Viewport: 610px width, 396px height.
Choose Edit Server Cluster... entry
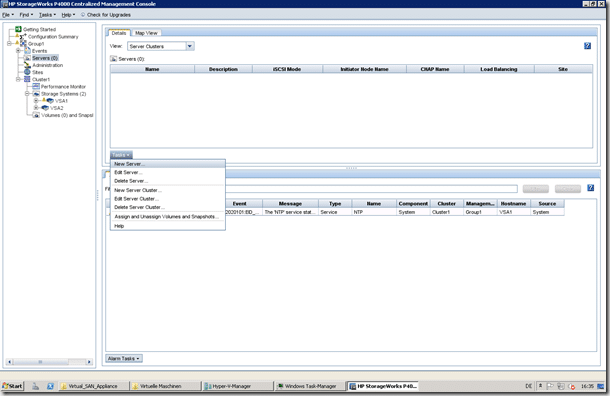tap(168, 199)
